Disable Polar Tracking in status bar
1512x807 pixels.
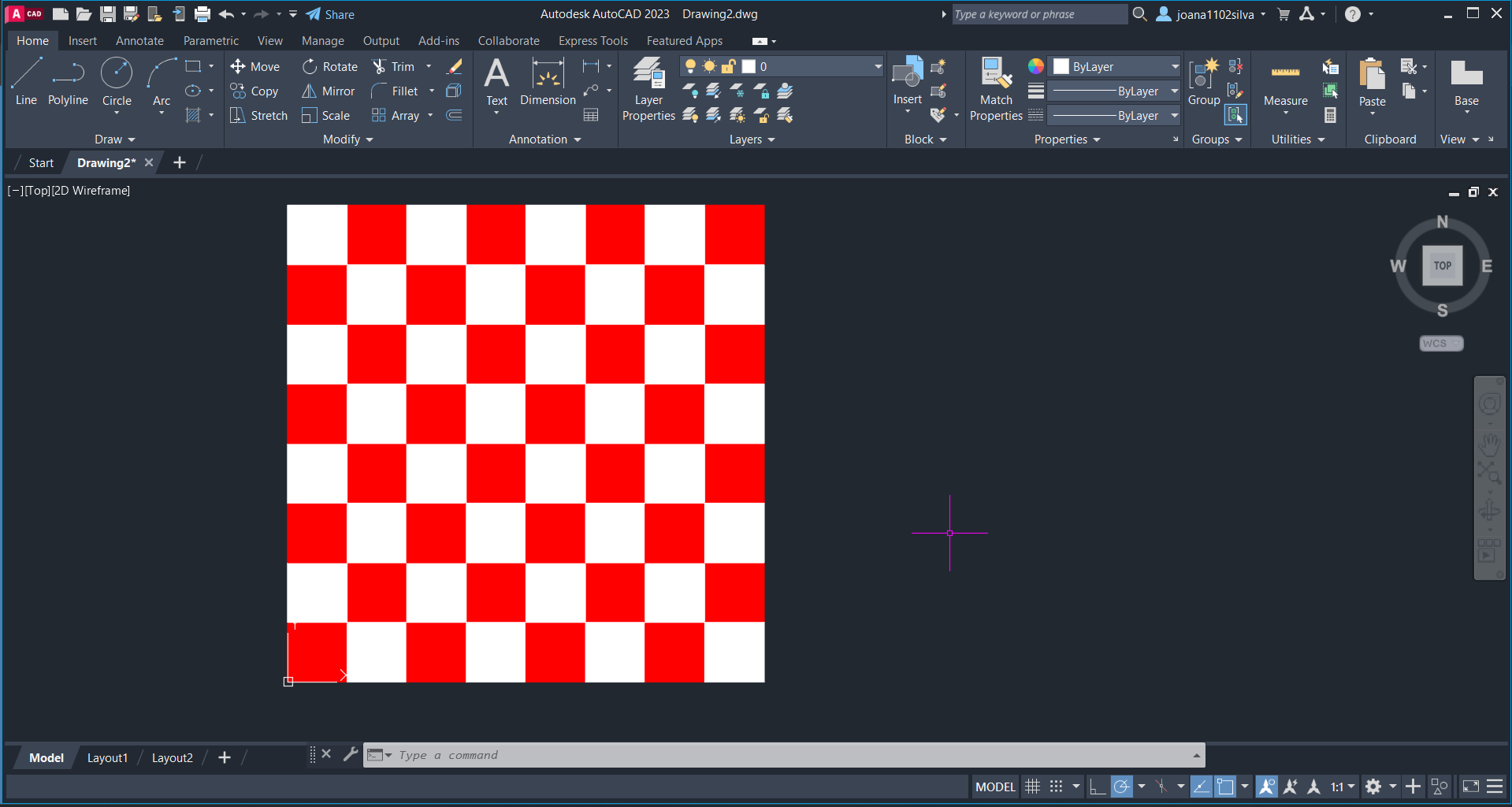(1122, 787)
